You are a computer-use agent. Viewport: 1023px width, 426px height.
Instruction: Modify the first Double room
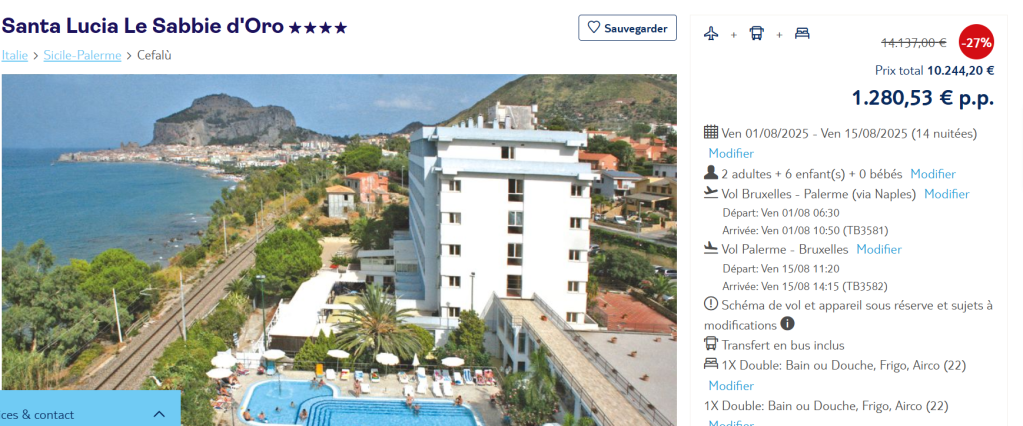click(731, 386)
